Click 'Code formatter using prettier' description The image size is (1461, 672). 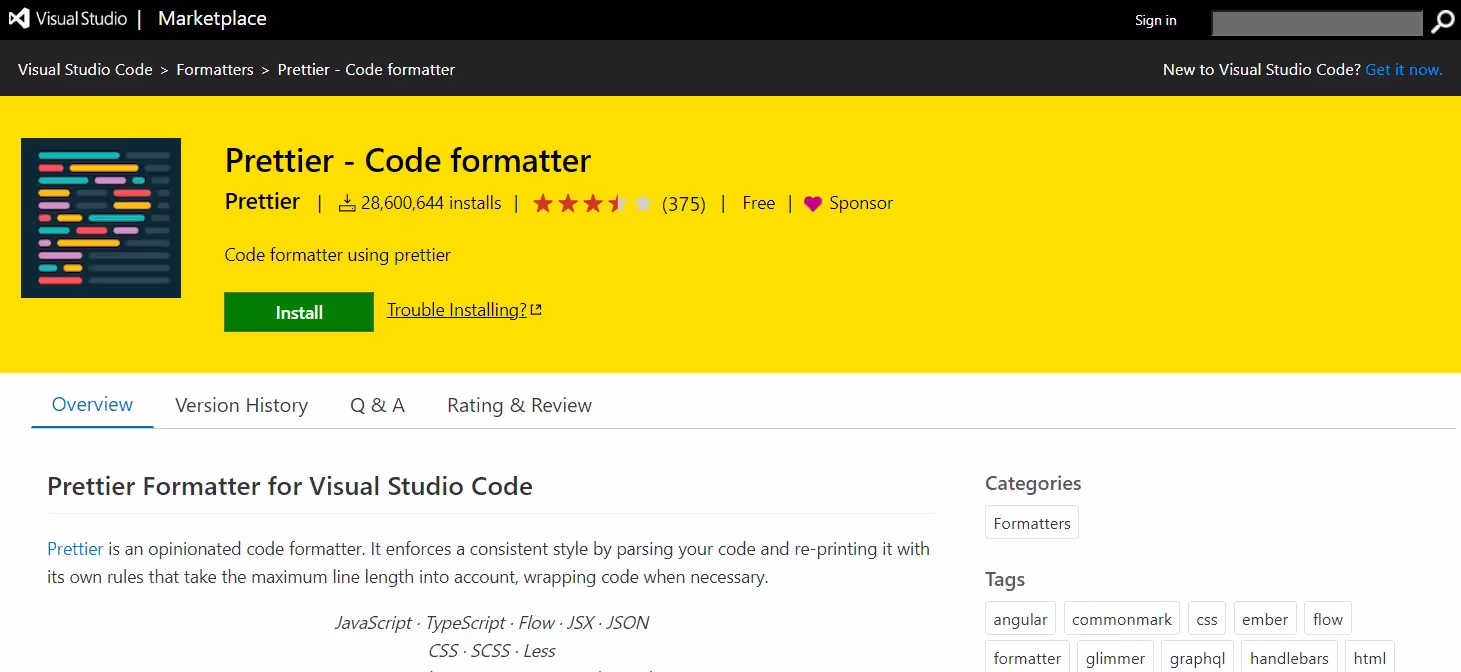click(x=338, y=255)
